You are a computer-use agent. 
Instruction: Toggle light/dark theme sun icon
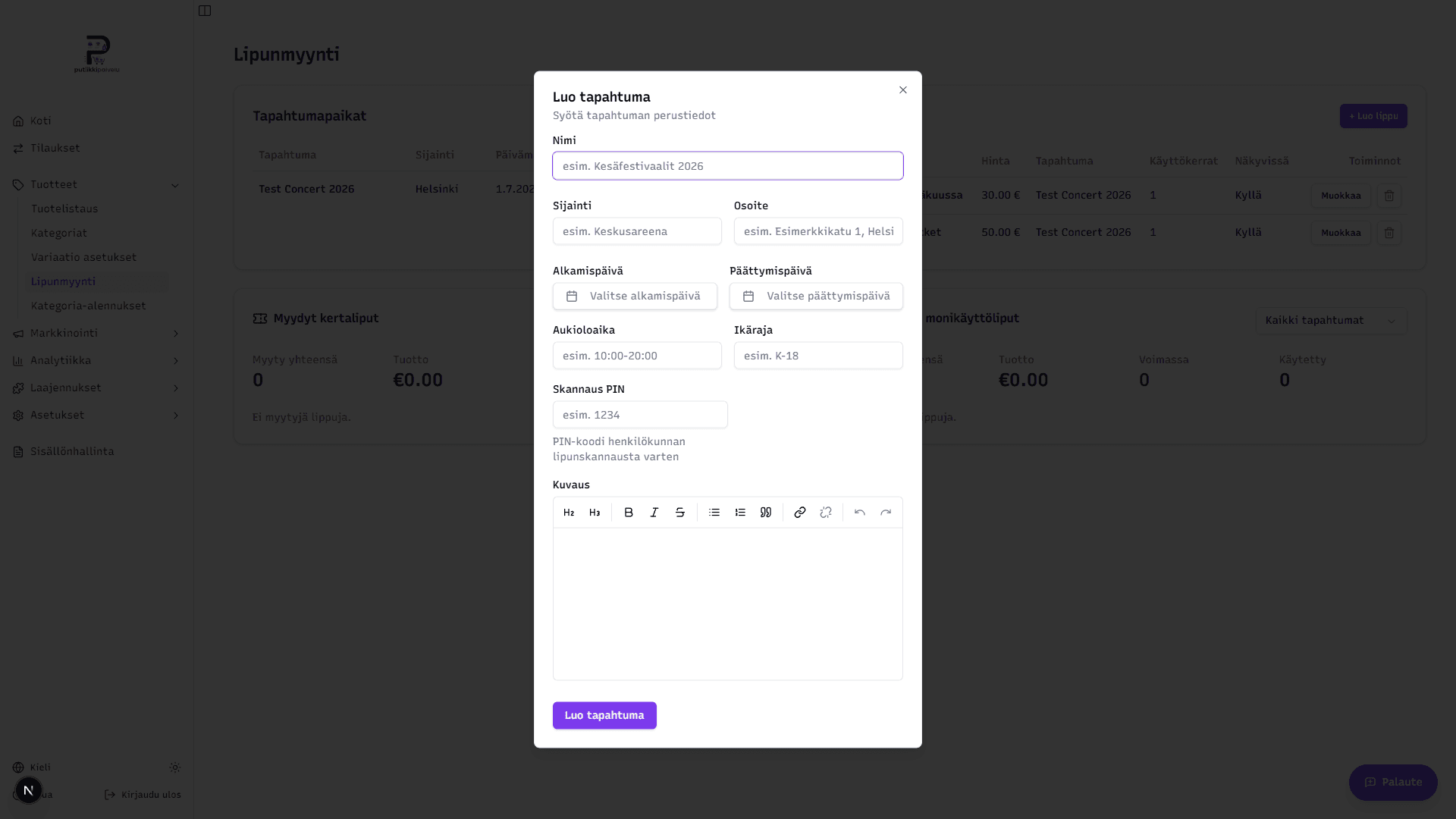click(175, 767)
